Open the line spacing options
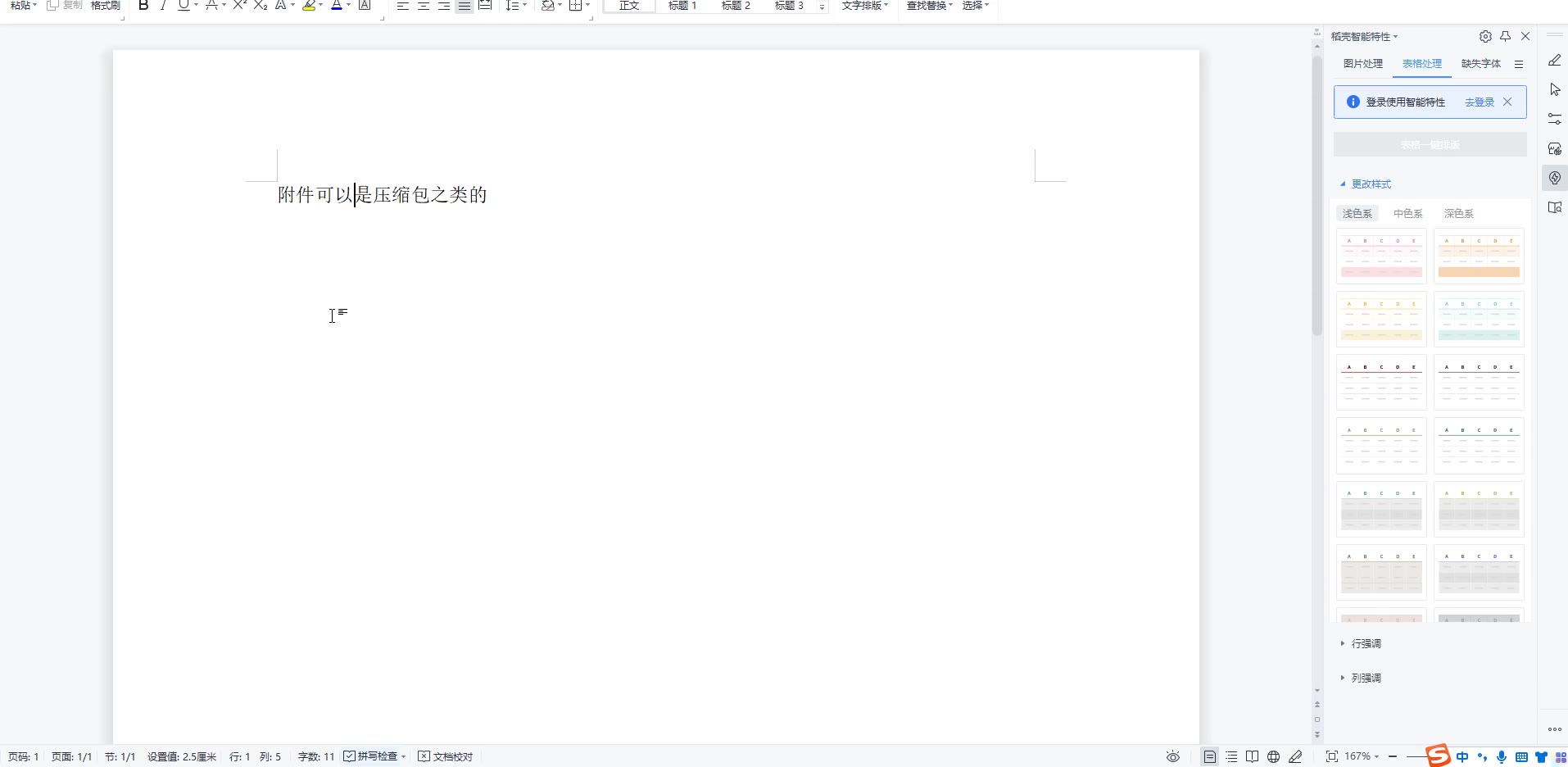The image size is (1568, 767). point(516,6)
